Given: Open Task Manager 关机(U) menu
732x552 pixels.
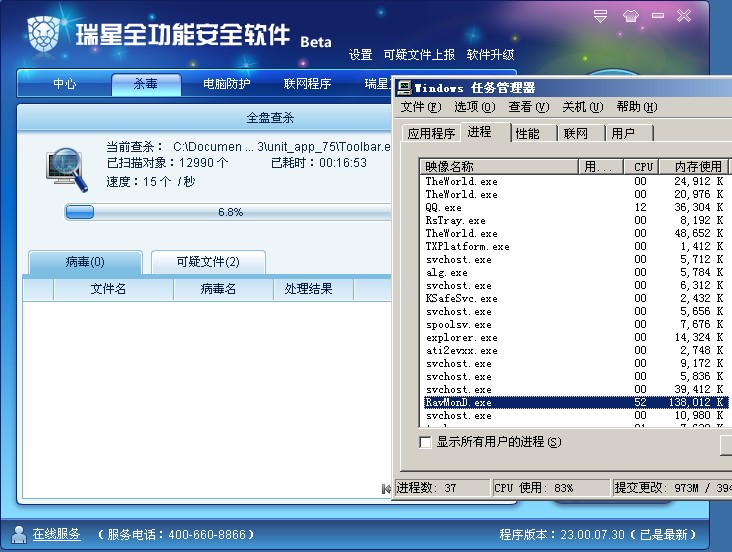Looking at the screenshot, I should (x=583, y=107).
